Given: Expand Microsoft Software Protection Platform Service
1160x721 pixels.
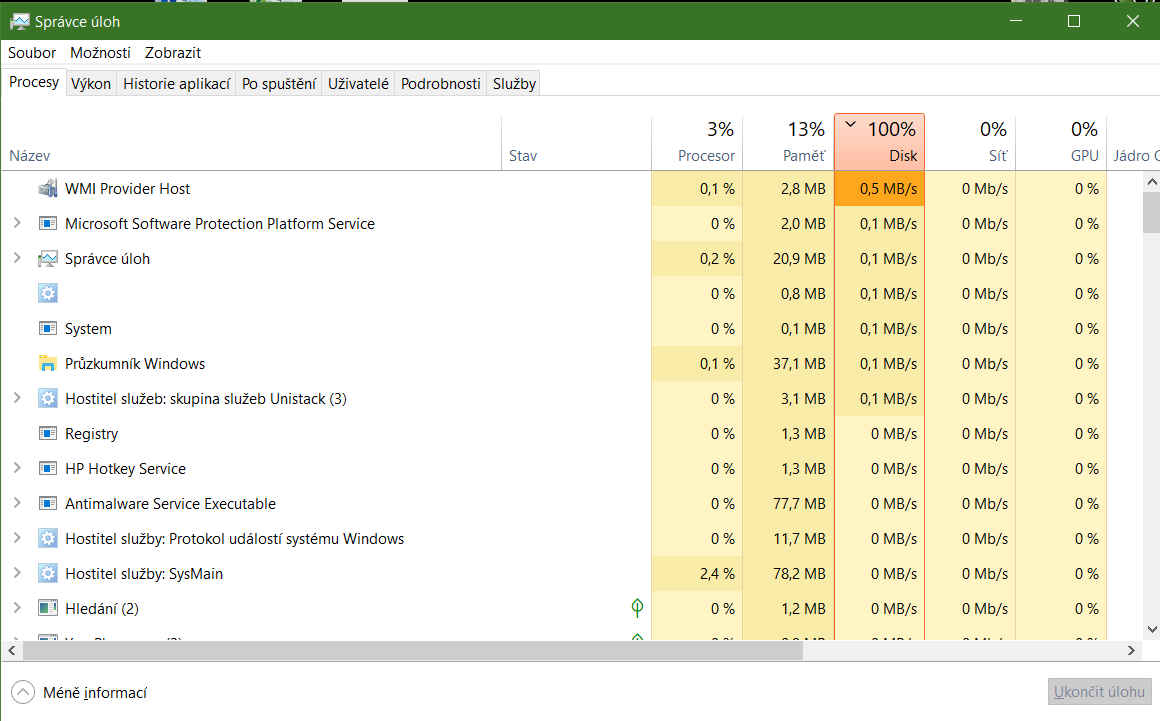Looking at the screenshot, I should (x=17, y=224).
